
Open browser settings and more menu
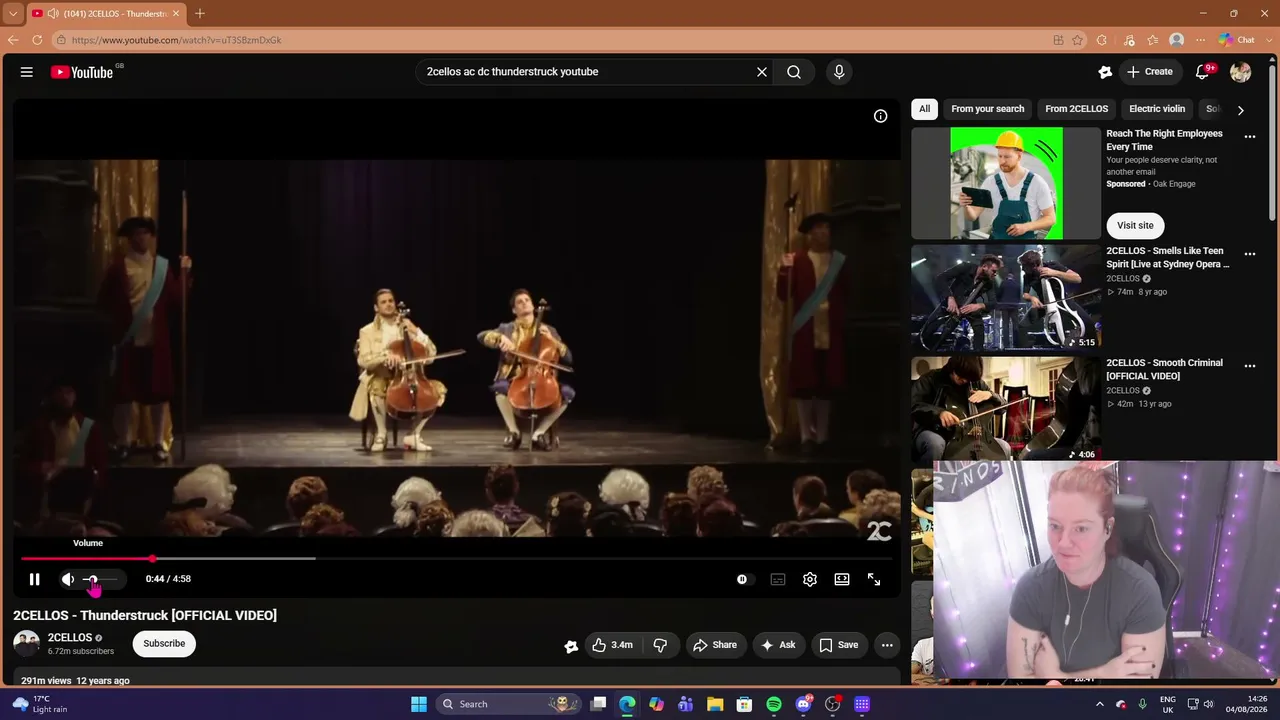point(1200,40)
